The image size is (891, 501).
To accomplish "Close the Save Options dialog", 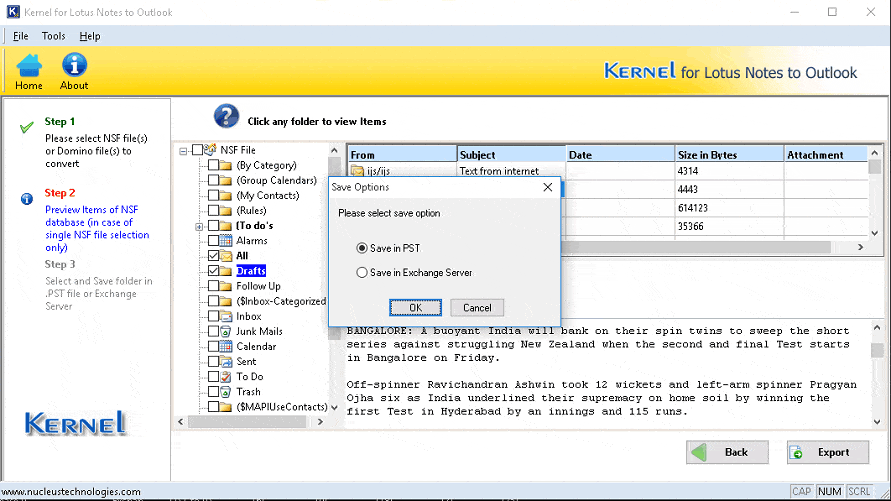I will [x=548, y=187].
